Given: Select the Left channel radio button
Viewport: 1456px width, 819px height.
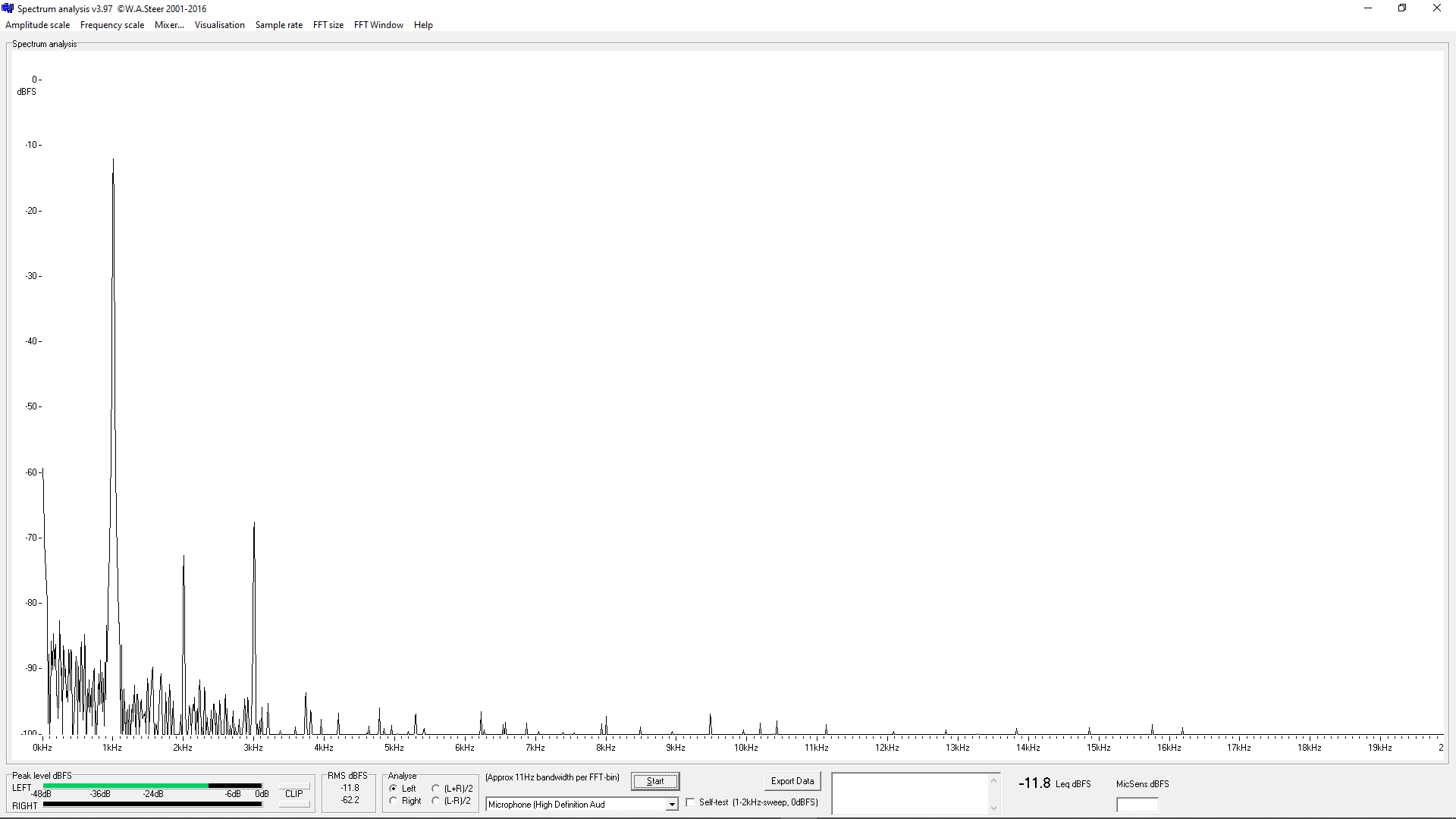Looking at the screenshot, I should pyautogui.click(x=394, y=789).
